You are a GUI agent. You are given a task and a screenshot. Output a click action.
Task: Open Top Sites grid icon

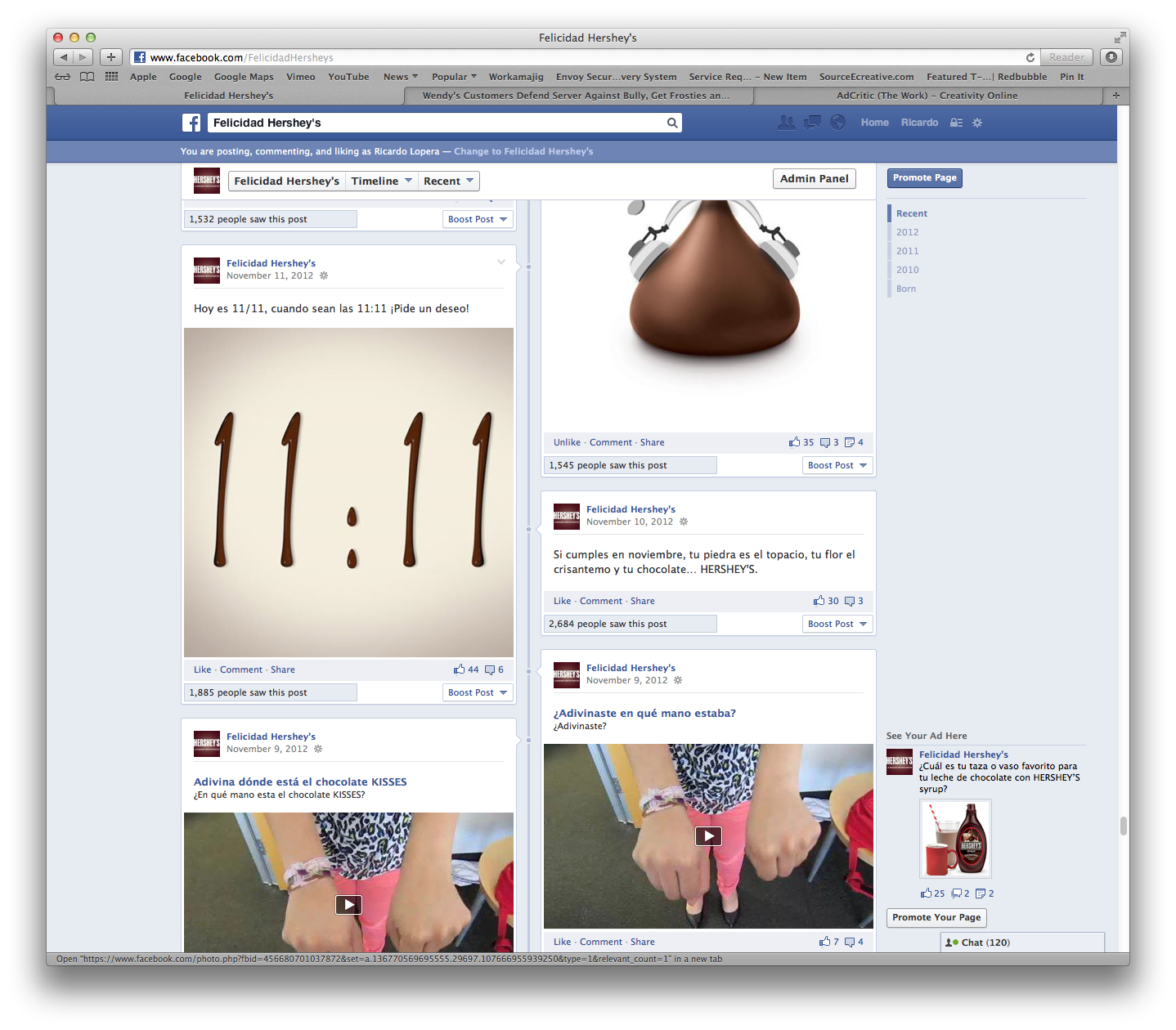[x=112, y=77]
